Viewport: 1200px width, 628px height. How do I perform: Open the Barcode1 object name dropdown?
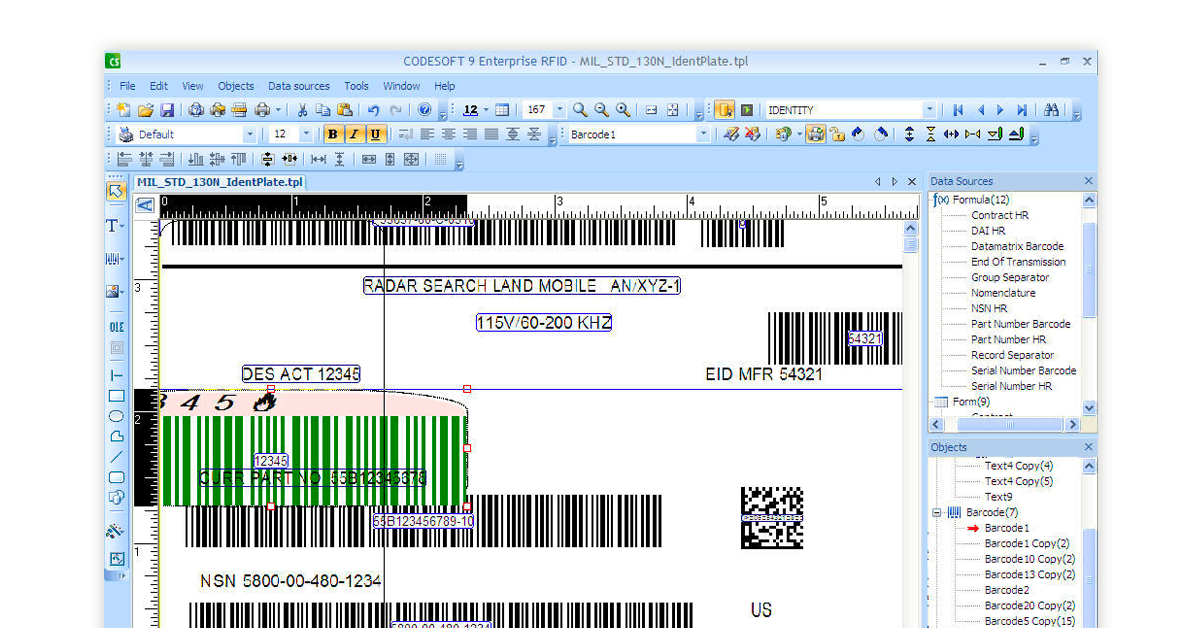pyautogui.click(x=703, y=134)
